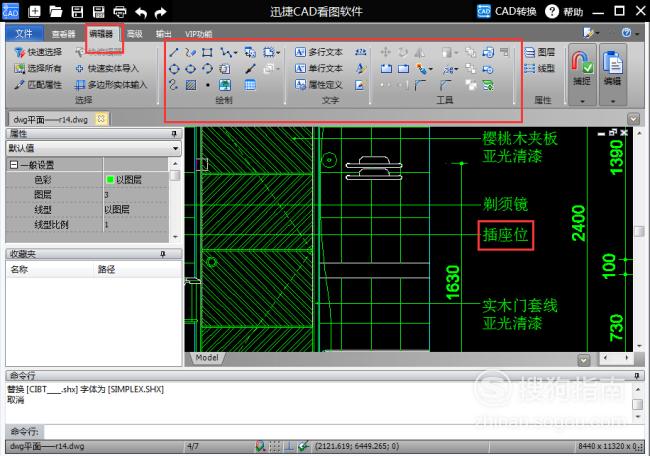Close the dwg平面—r14.dwg document tab
This screenshot has width=650, height=456.
pyautogui.click(x=101, y=119)
